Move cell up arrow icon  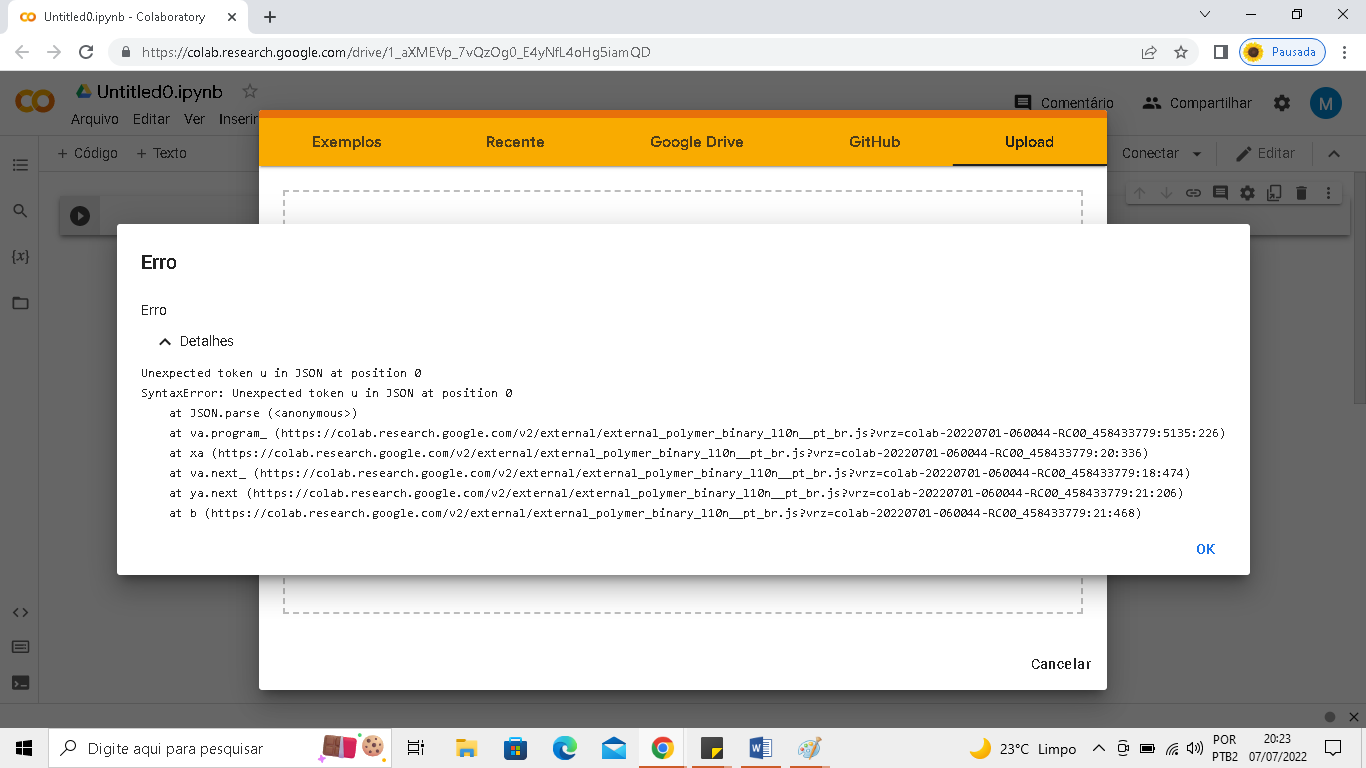pyautogui.click(x=1139, y=193)
